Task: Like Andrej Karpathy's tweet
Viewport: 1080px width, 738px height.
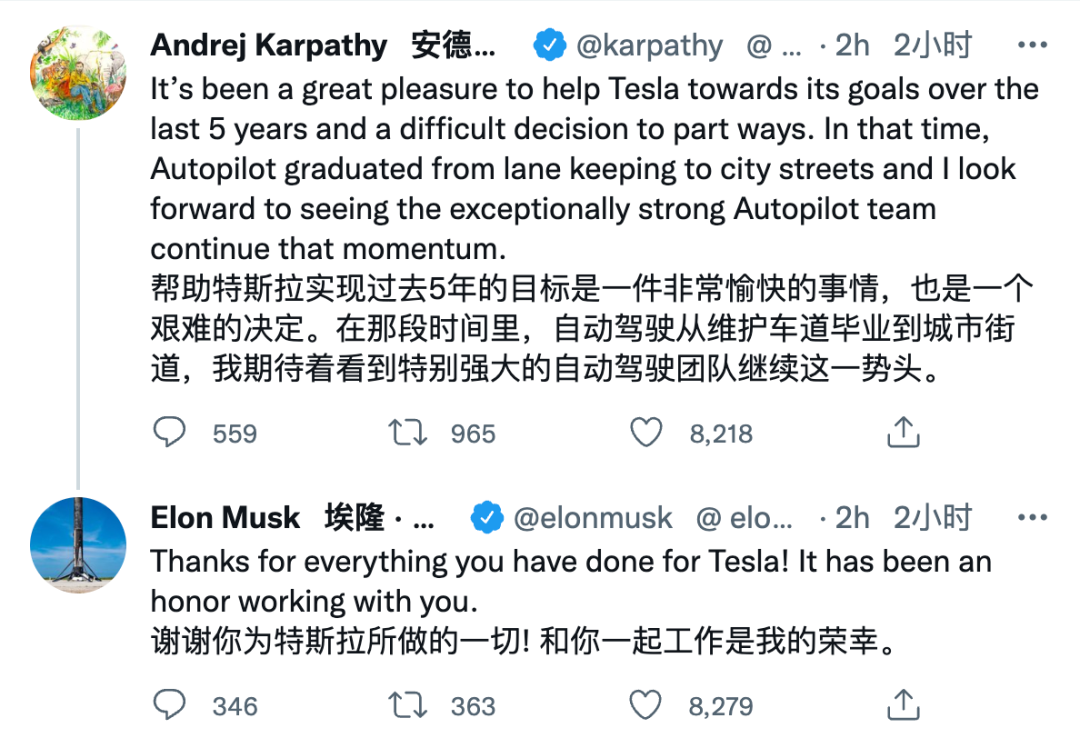Action: (x=647, y=433)
